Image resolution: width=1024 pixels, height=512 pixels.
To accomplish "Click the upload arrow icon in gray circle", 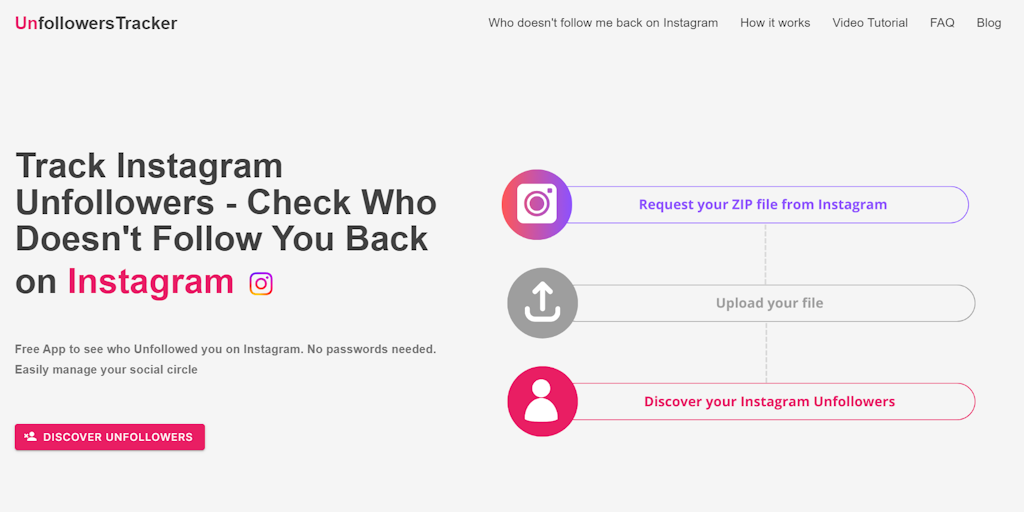I will [x=542, y=302].
